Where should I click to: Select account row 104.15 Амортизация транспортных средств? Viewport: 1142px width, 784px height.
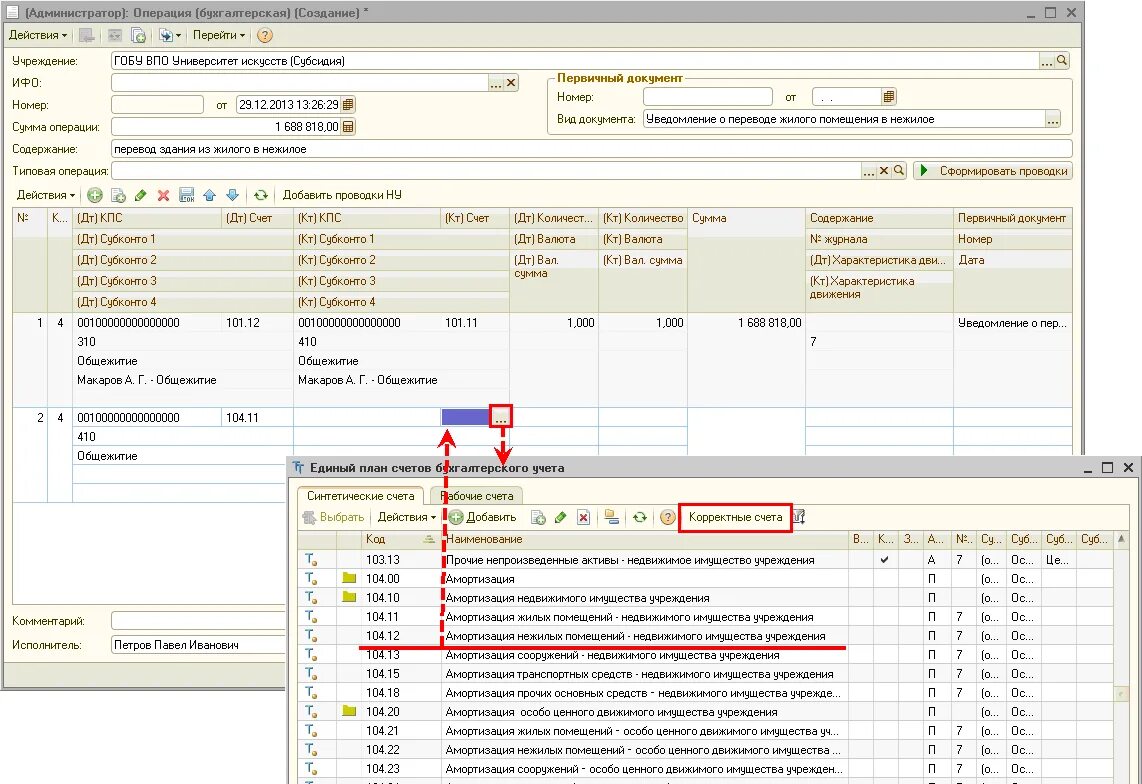705,674
